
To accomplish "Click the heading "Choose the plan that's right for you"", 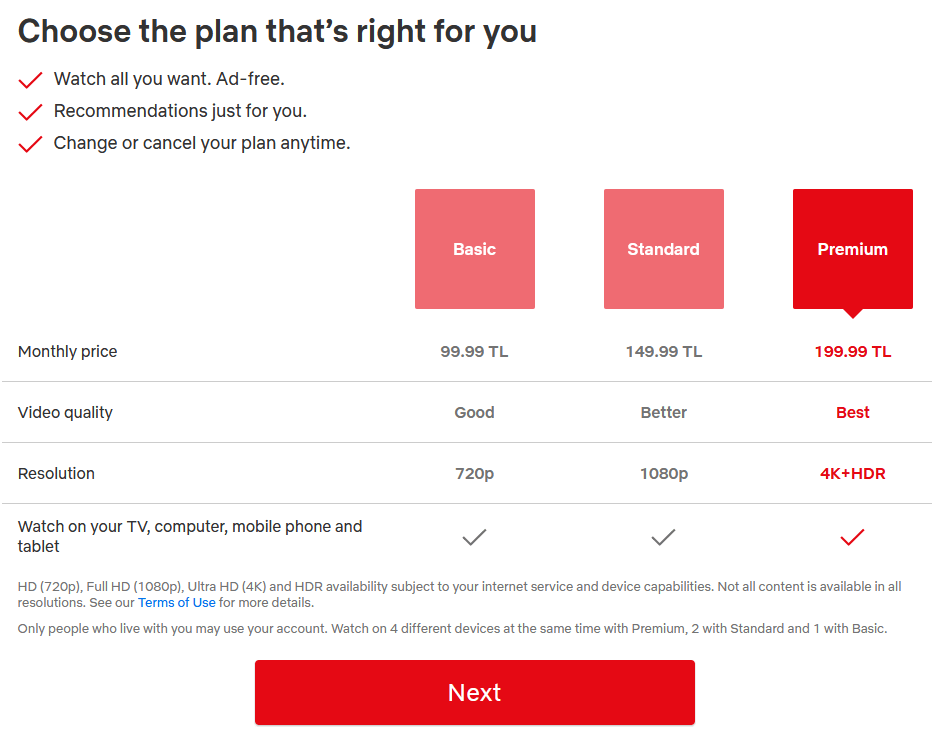I will [277, 31].
